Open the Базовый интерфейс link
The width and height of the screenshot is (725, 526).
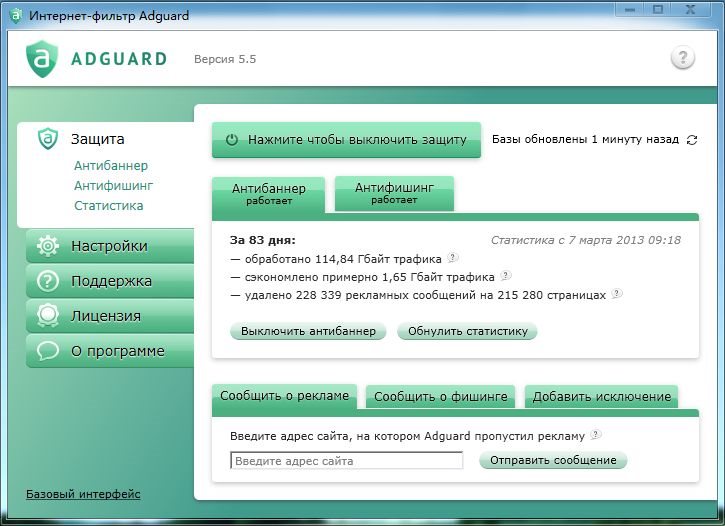(x=83, y=494)
